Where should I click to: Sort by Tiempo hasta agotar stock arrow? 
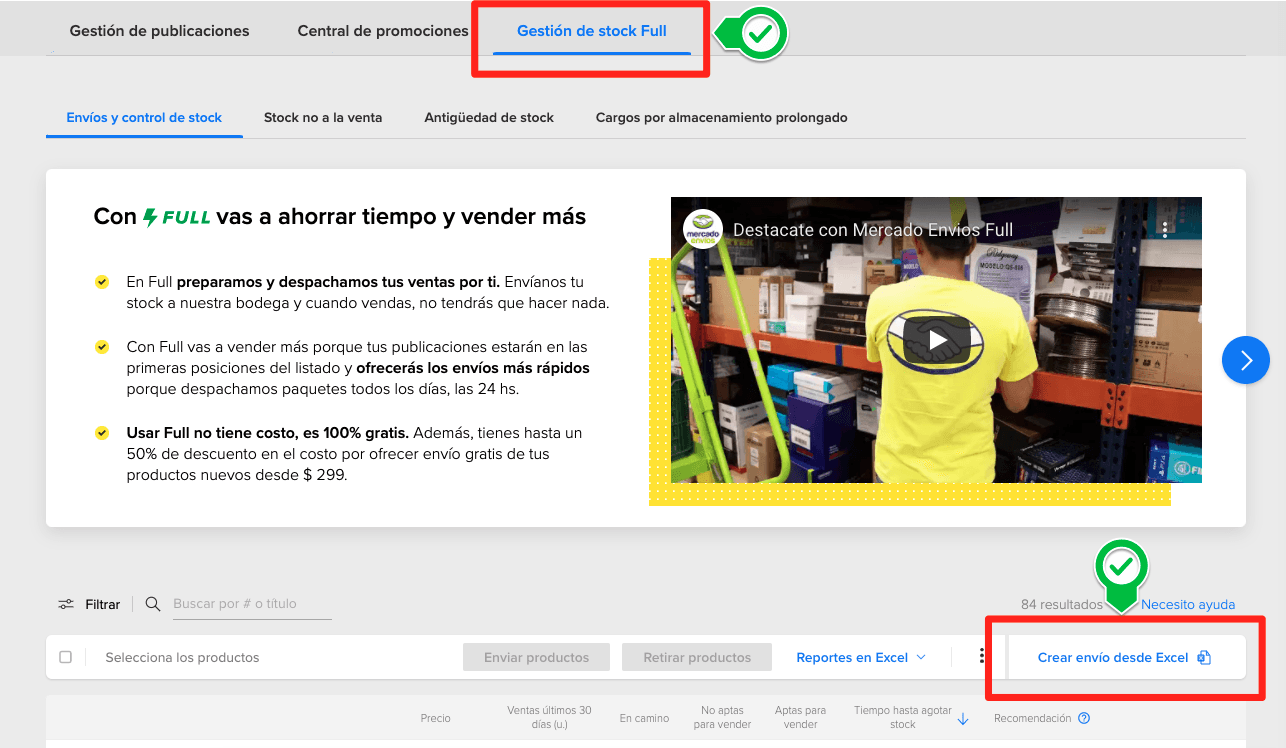tap(963, 718)
